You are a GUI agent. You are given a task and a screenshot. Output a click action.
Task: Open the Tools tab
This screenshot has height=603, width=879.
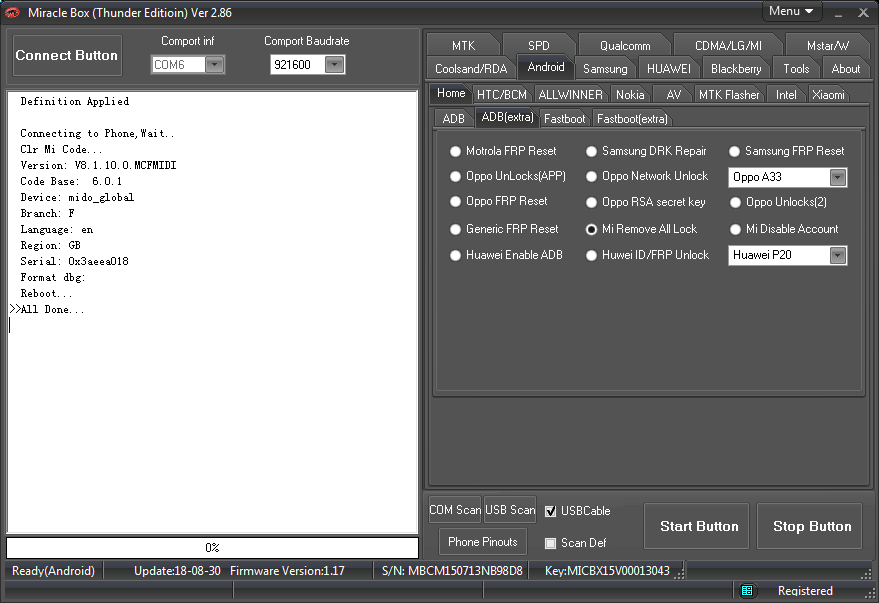coord(796,68)
